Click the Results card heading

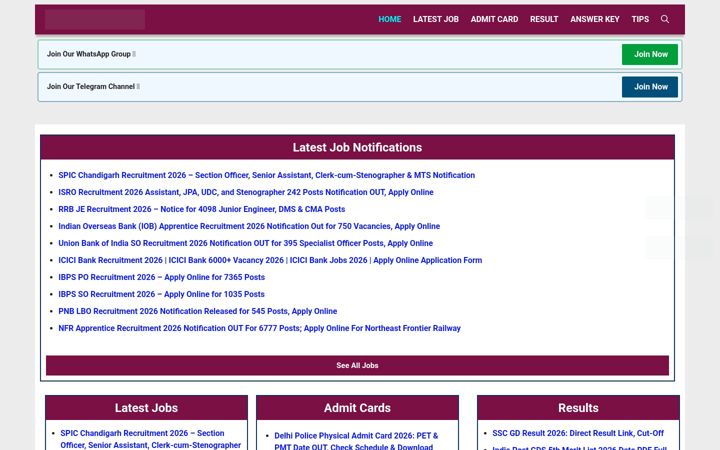578,408
